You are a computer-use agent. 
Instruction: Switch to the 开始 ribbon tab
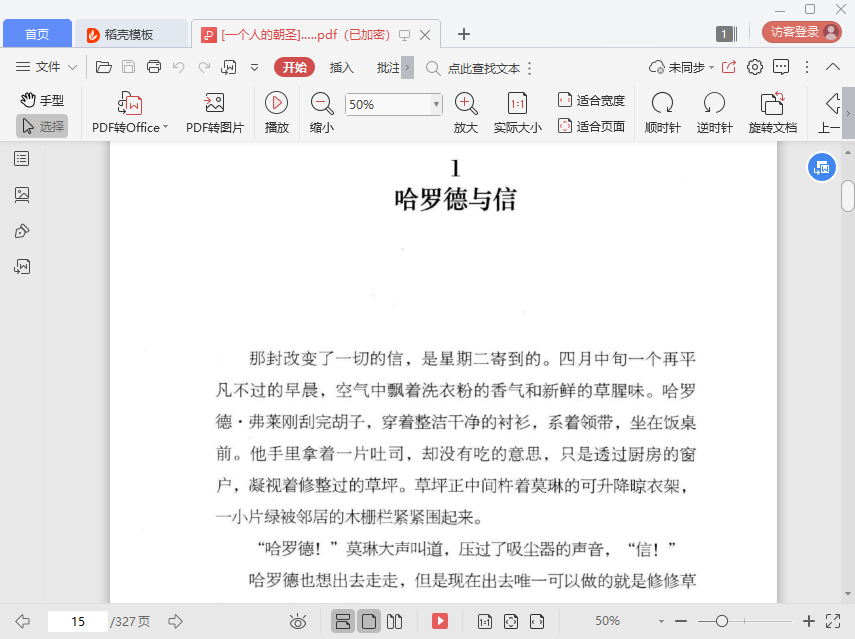click(294, 67)
